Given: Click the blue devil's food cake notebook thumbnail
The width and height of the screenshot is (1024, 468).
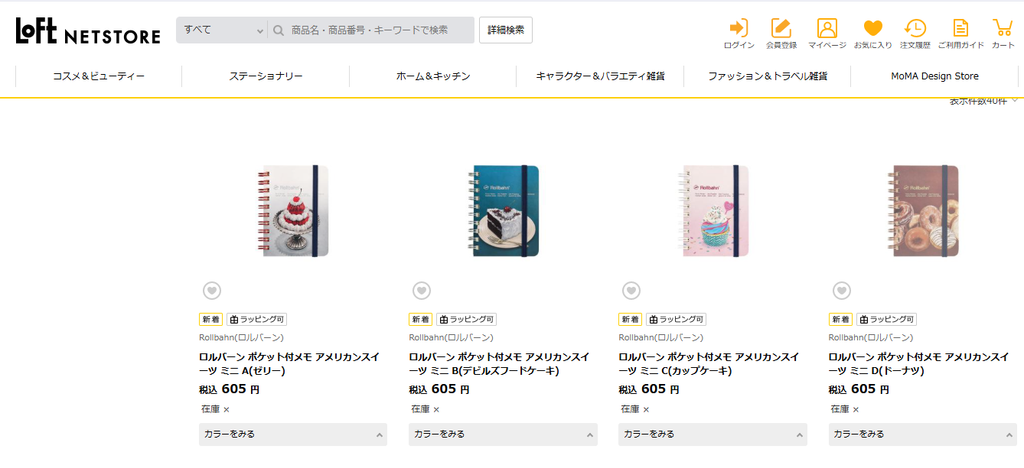Looking at the screenshot, I should (504, 211).
